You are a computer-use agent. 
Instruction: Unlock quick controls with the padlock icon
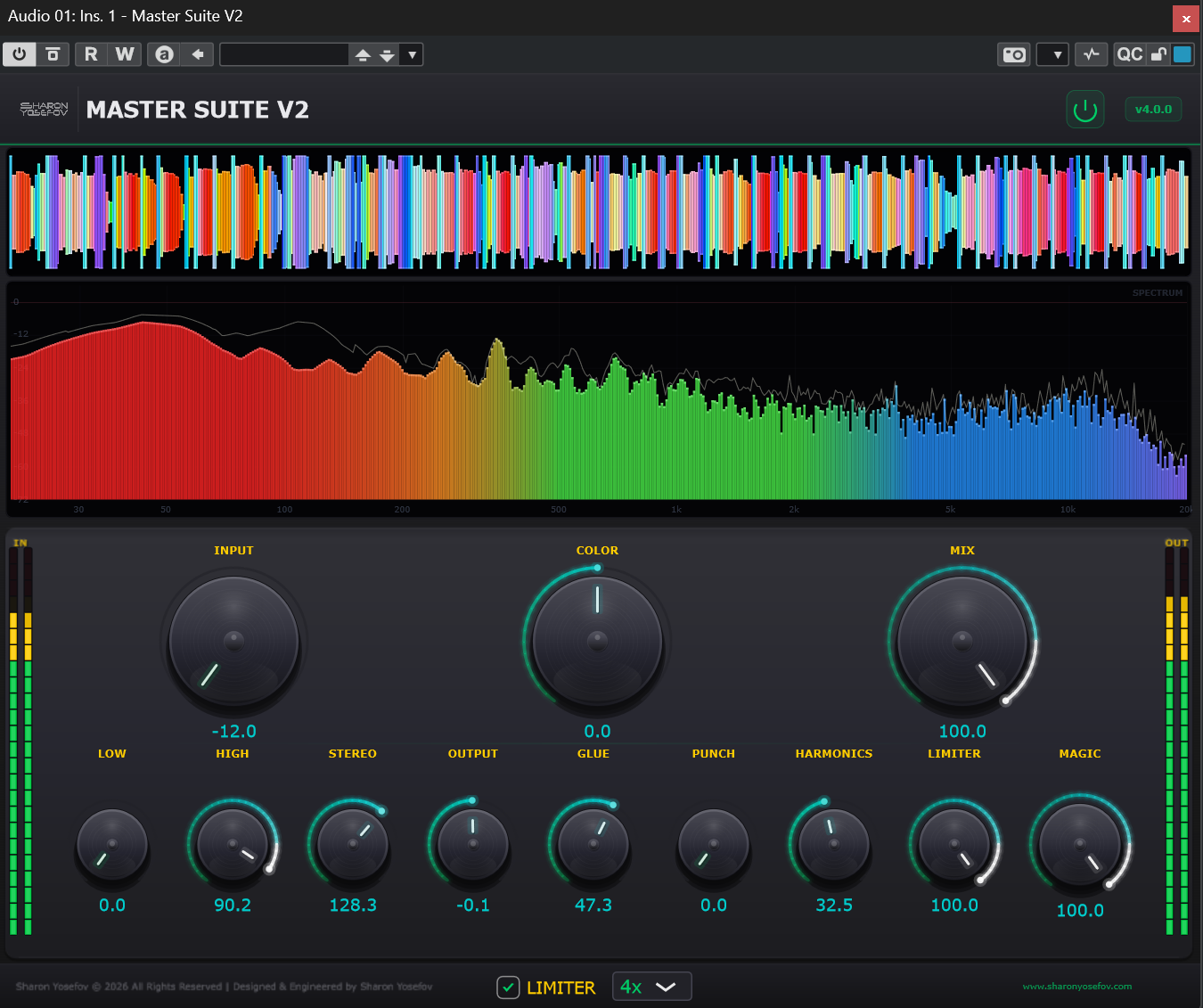pyautogui.click(x=1158, y=54)
